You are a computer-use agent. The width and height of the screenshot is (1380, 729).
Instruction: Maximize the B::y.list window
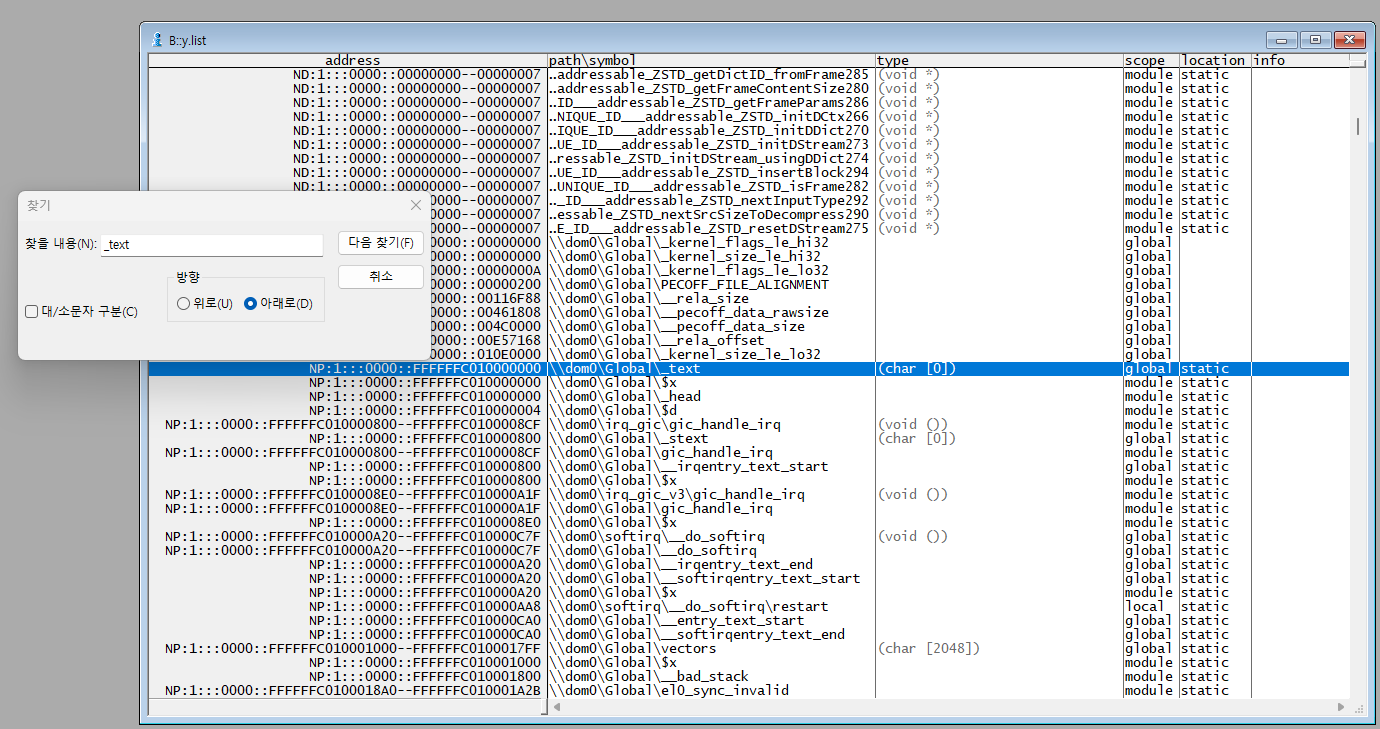[x=1315, y=40]
